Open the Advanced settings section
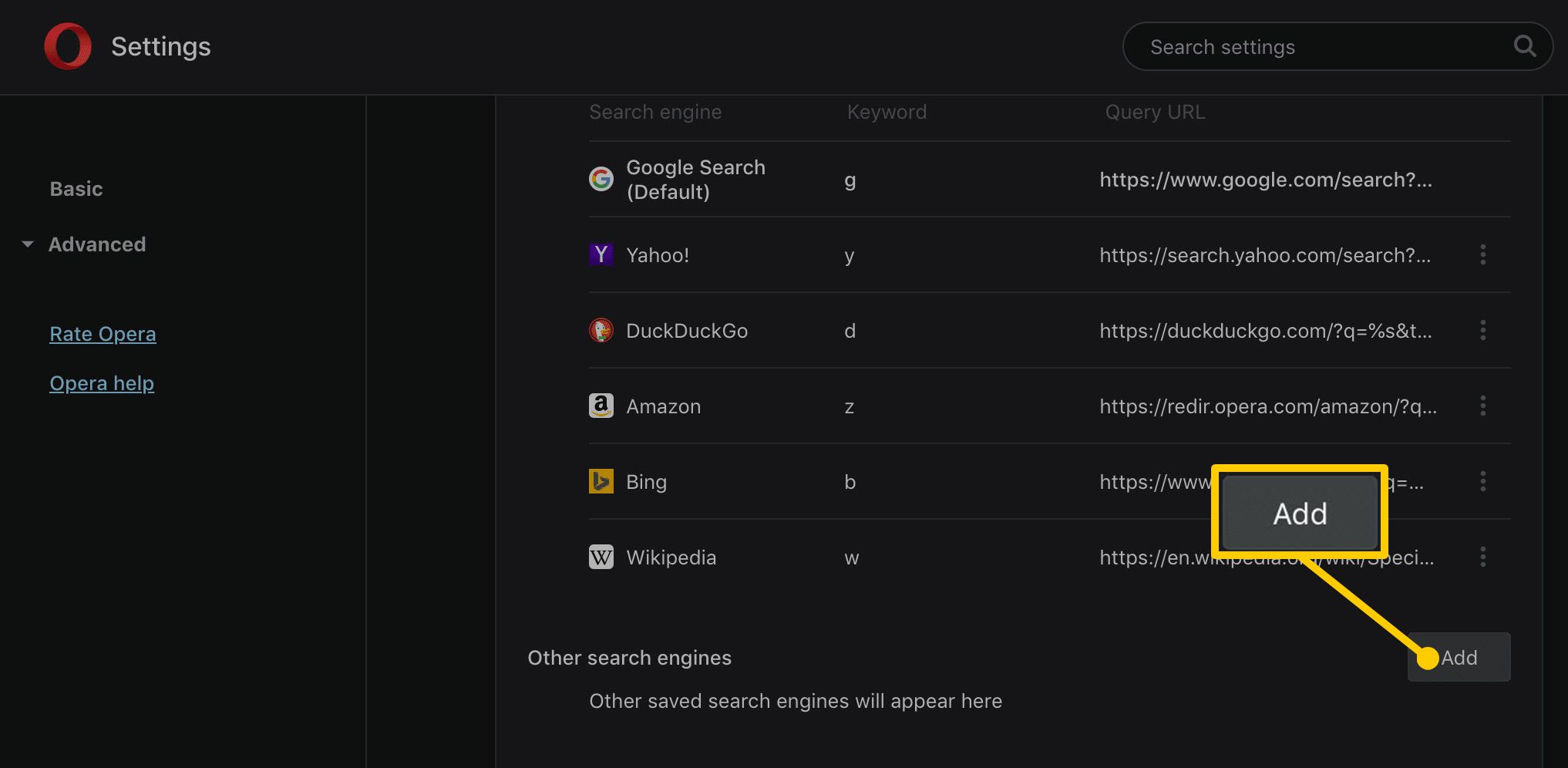Screen dimensions: 1568x768 97,244
